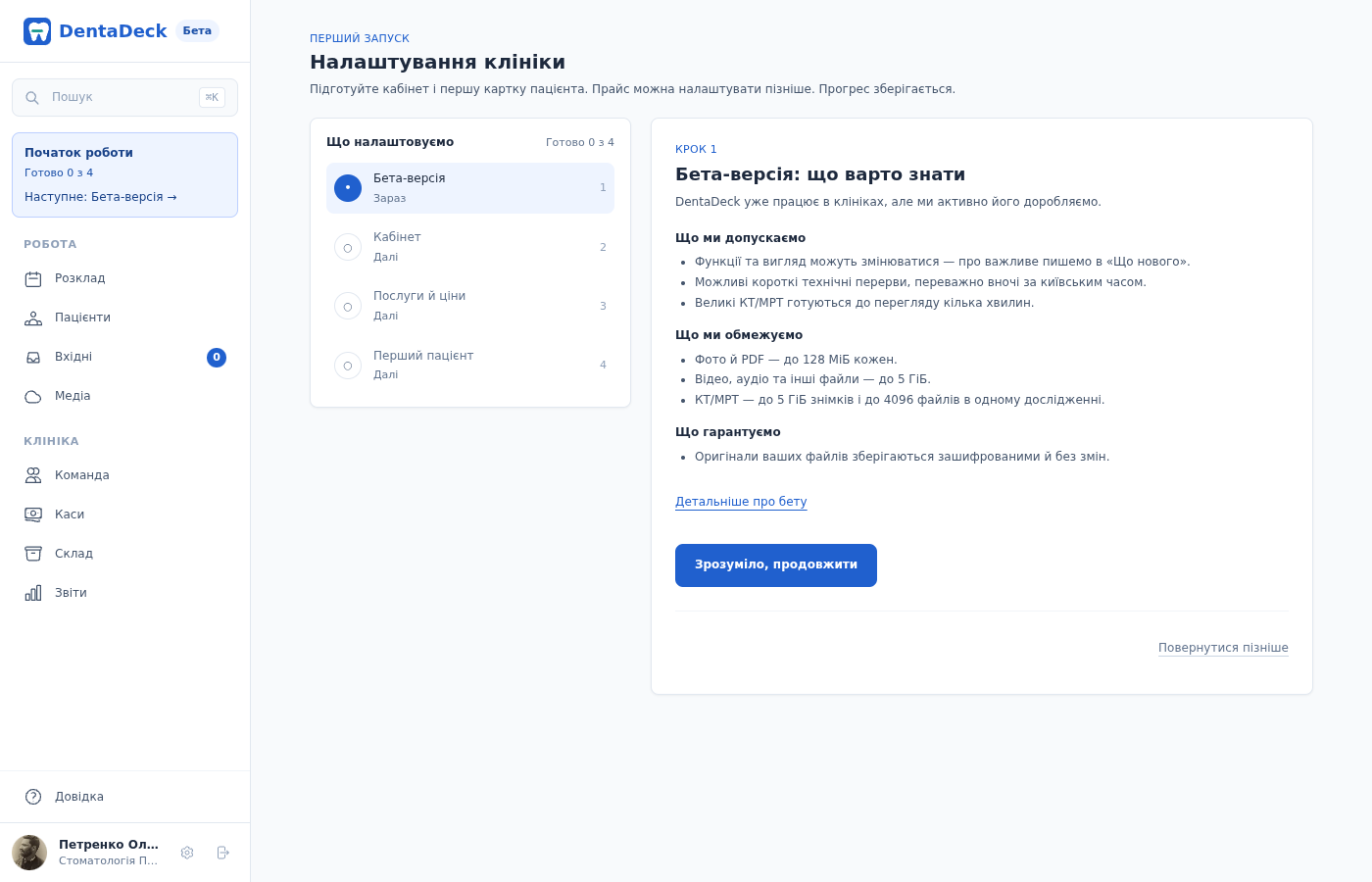Open the Розклад section

coord(125,279)
